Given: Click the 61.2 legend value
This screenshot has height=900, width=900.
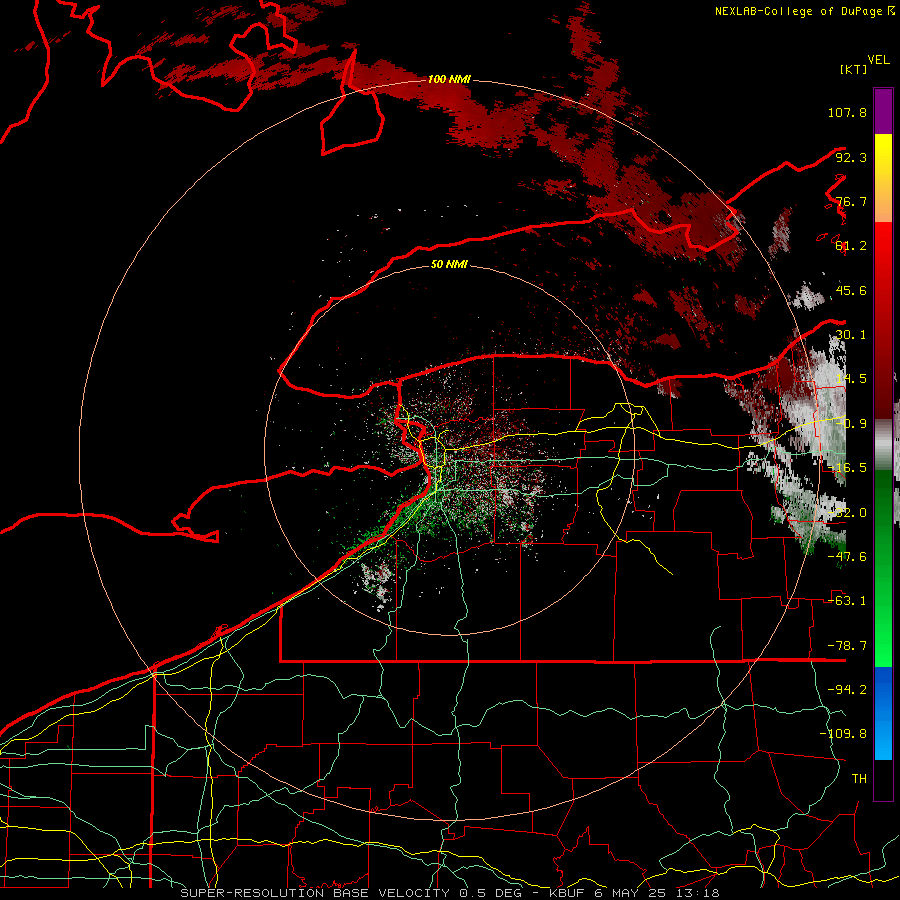Looking at the screenshot, I should point(851,246).
